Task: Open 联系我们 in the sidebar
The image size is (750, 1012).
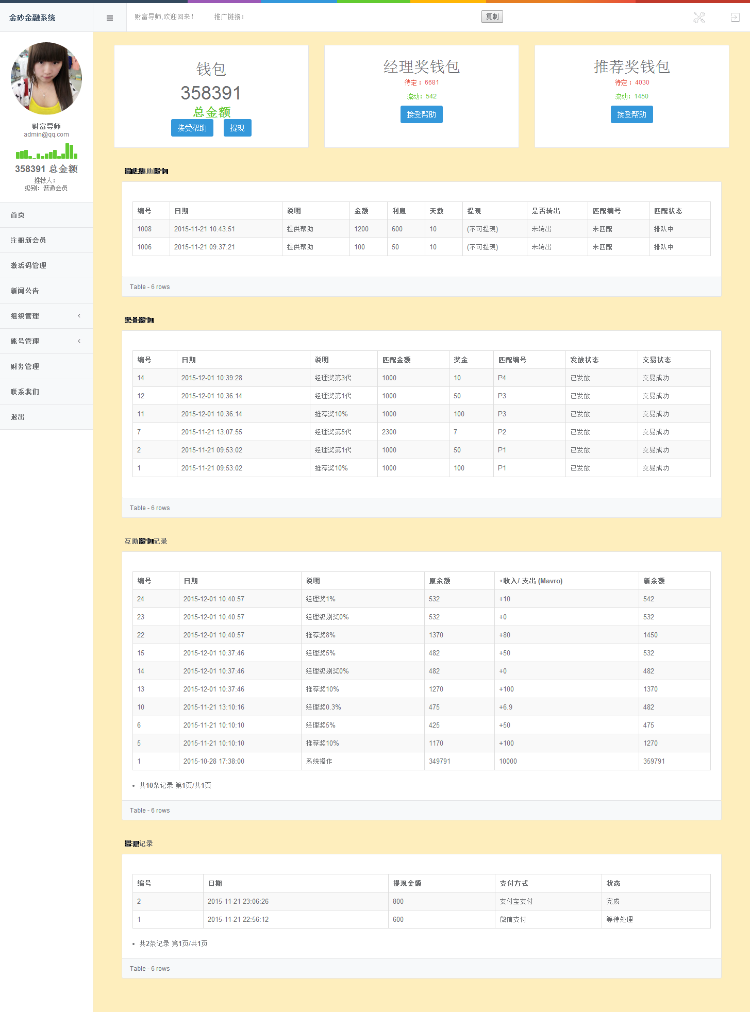Action: pos(25,392)
